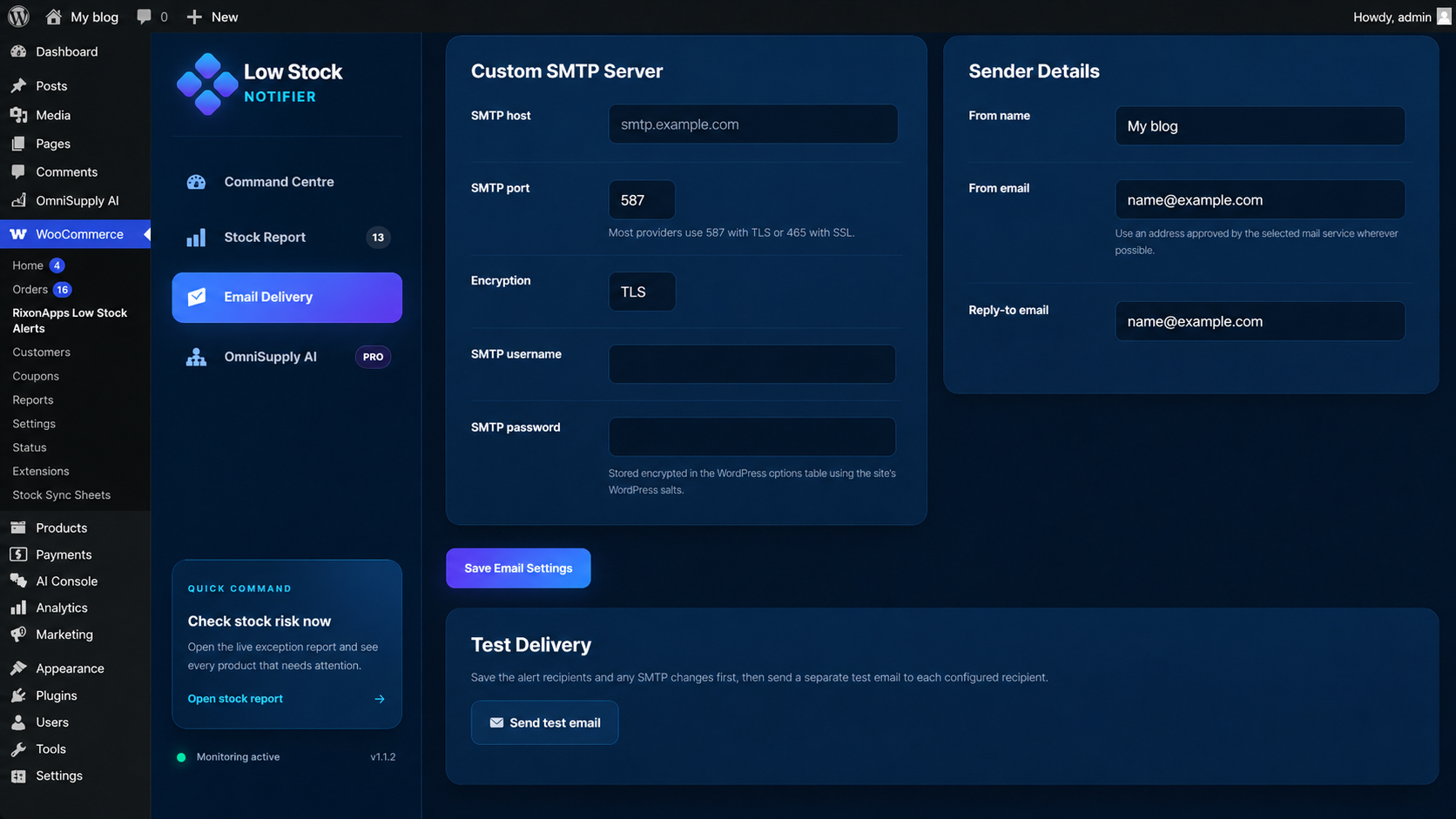Click the New plus icon in admin bar
1456x819 pixels.
tap(194, 17)
